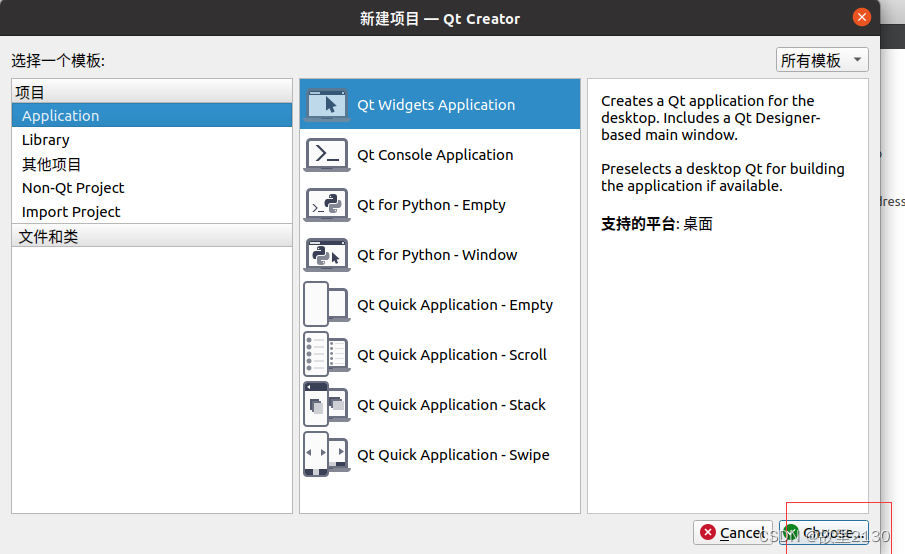Screen dimensions: 905x554
Task: Pick Qt for Python - Empty text
Action: [x=431, y=205]
